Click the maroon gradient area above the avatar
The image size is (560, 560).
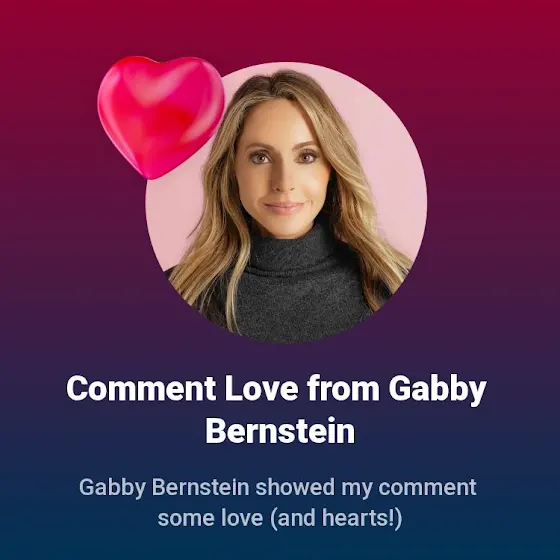[x=280, y=29]
